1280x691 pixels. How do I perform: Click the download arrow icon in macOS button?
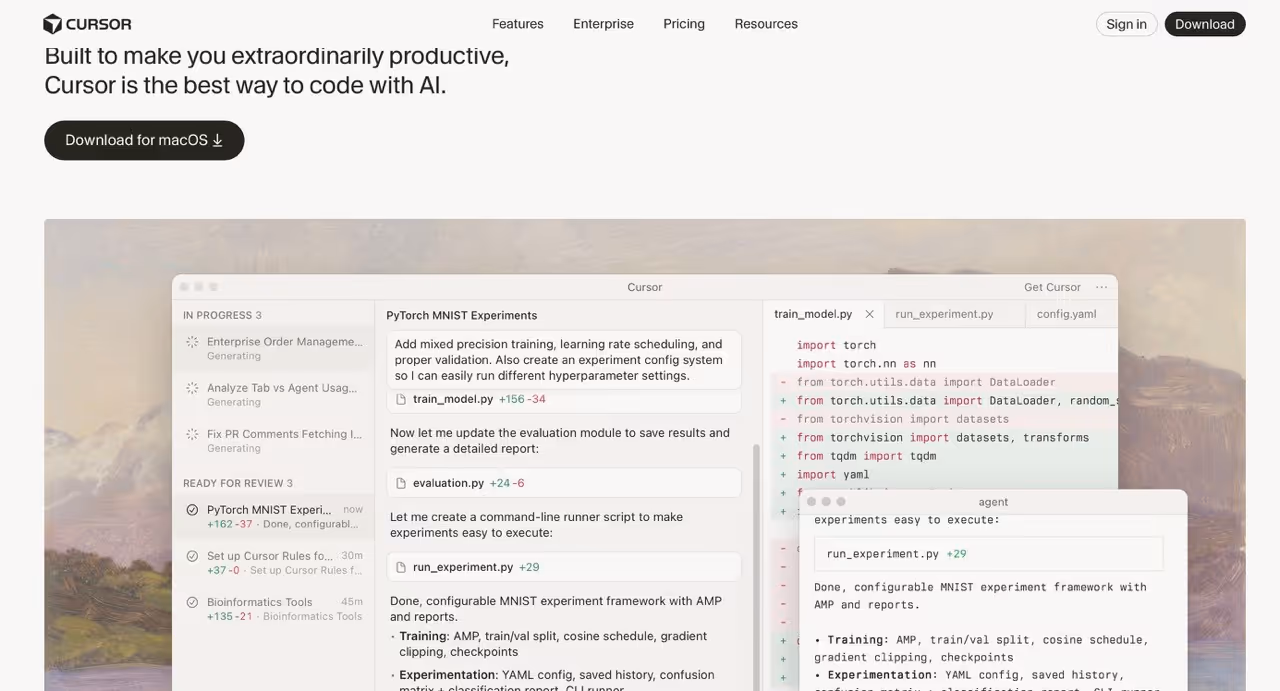(x=217, y=140)
